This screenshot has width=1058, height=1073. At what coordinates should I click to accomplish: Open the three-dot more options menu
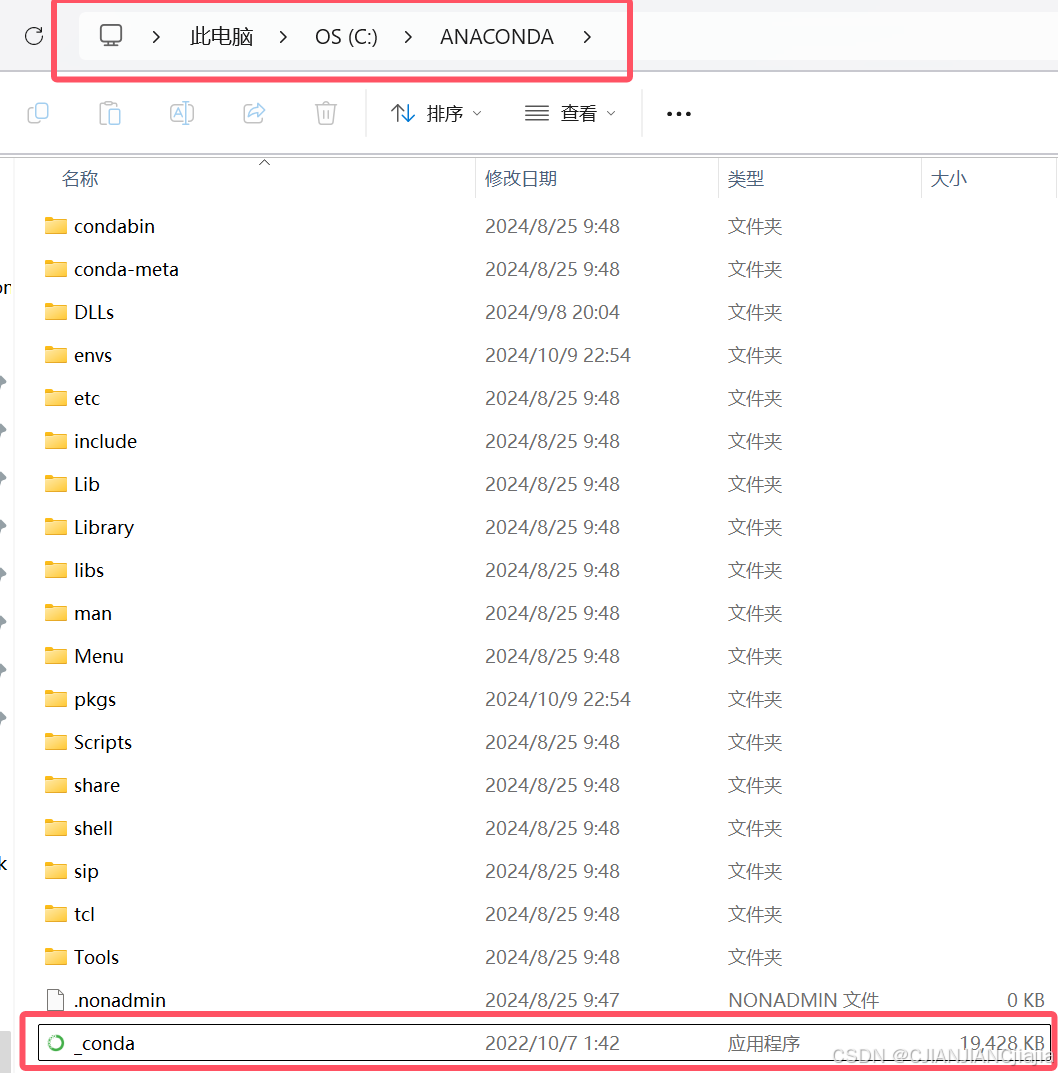coord(679,114)
